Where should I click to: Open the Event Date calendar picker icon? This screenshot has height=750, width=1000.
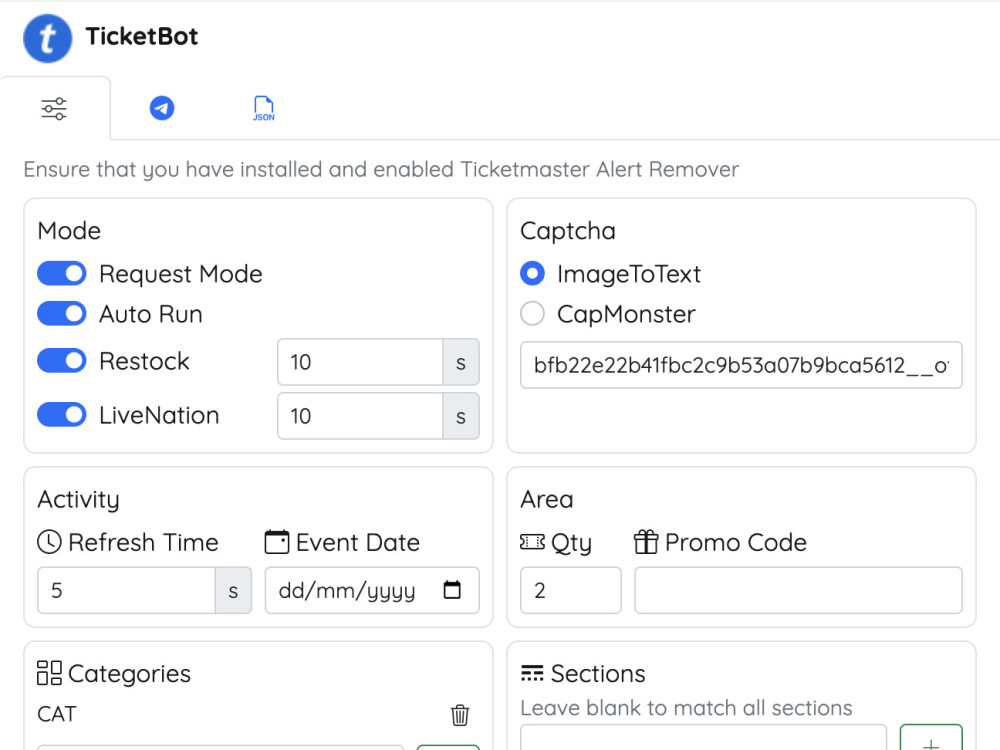coord(452,590)
